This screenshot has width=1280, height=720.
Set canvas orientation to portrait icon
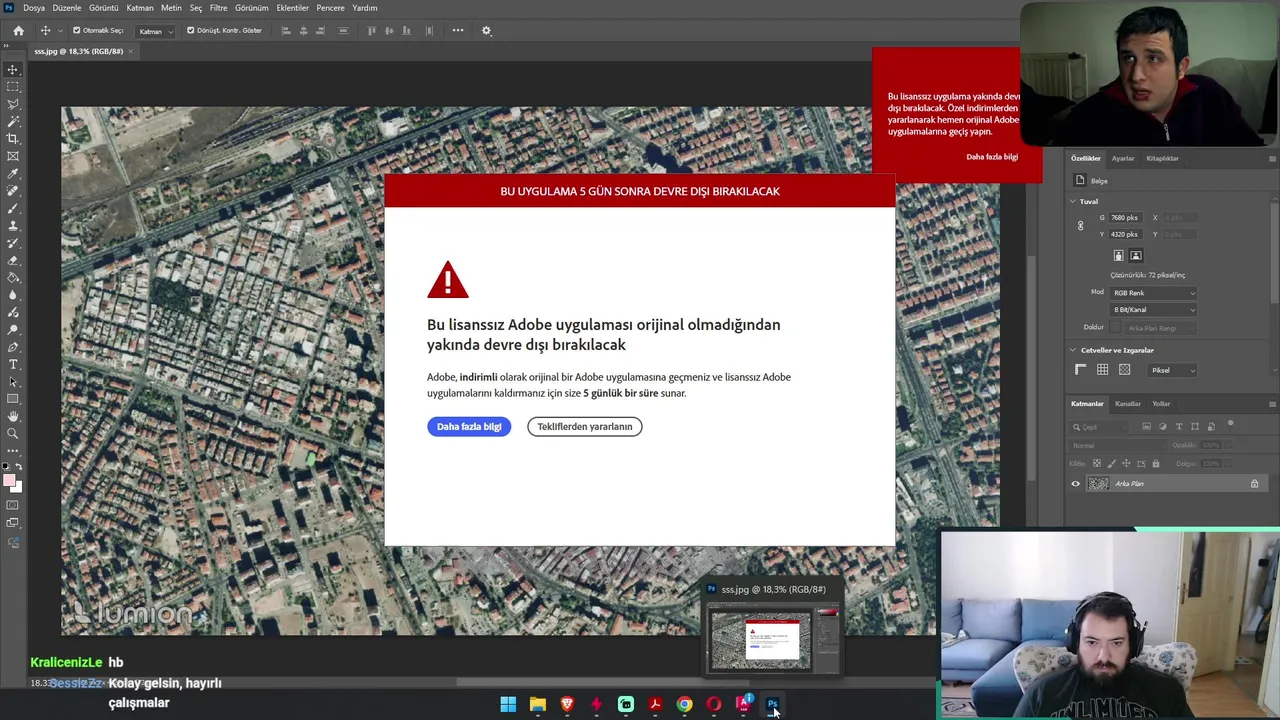pos(1119,255)
